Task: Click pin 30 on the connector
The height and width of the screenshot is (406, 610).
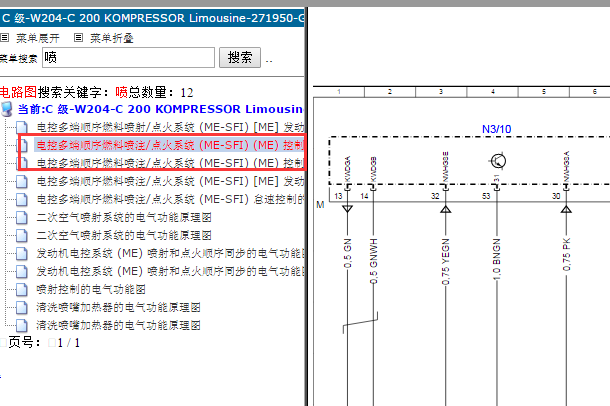Action: coord(556,196)
